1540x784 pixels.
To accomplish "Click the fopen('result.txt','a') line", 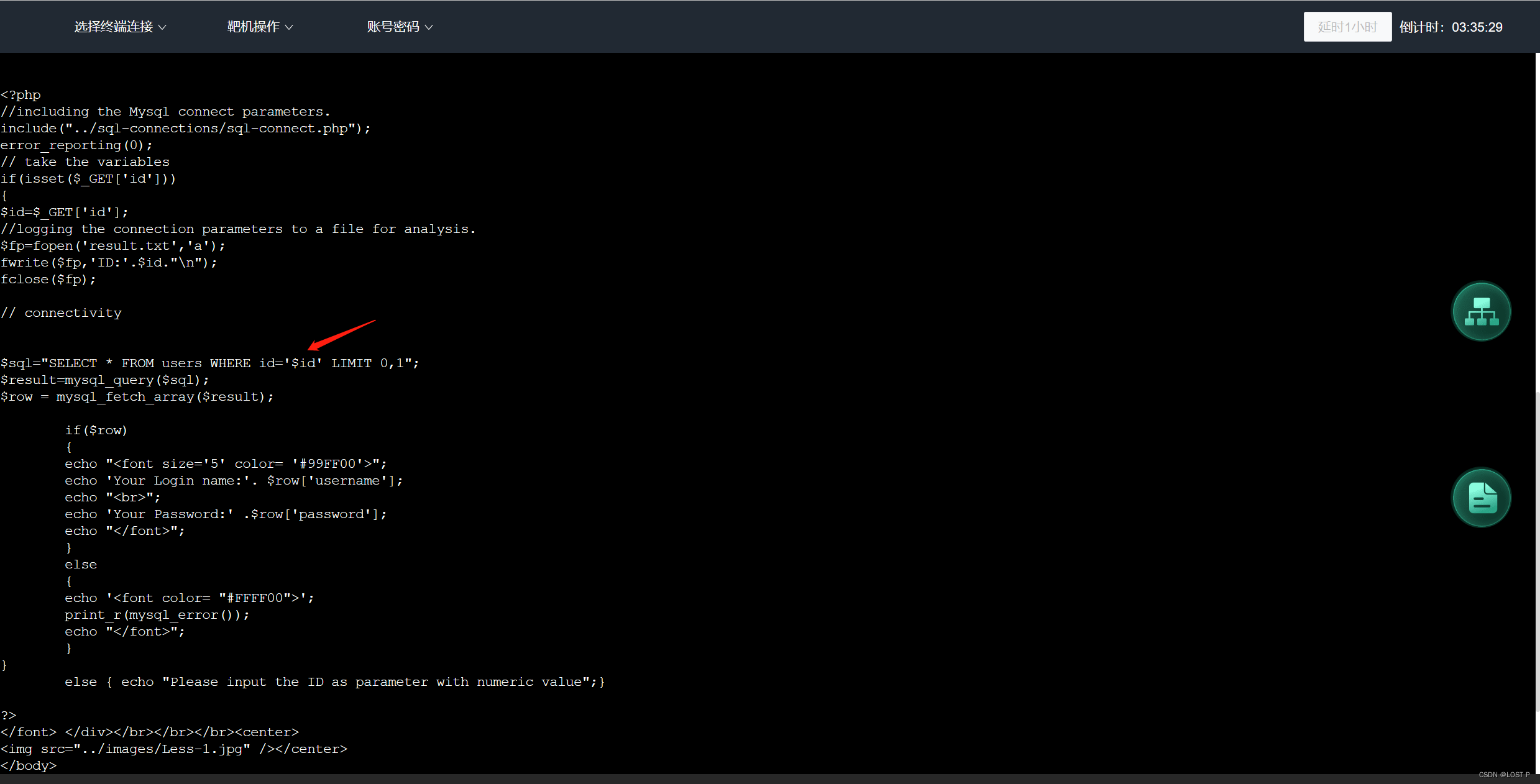I will tap(113, 245).
